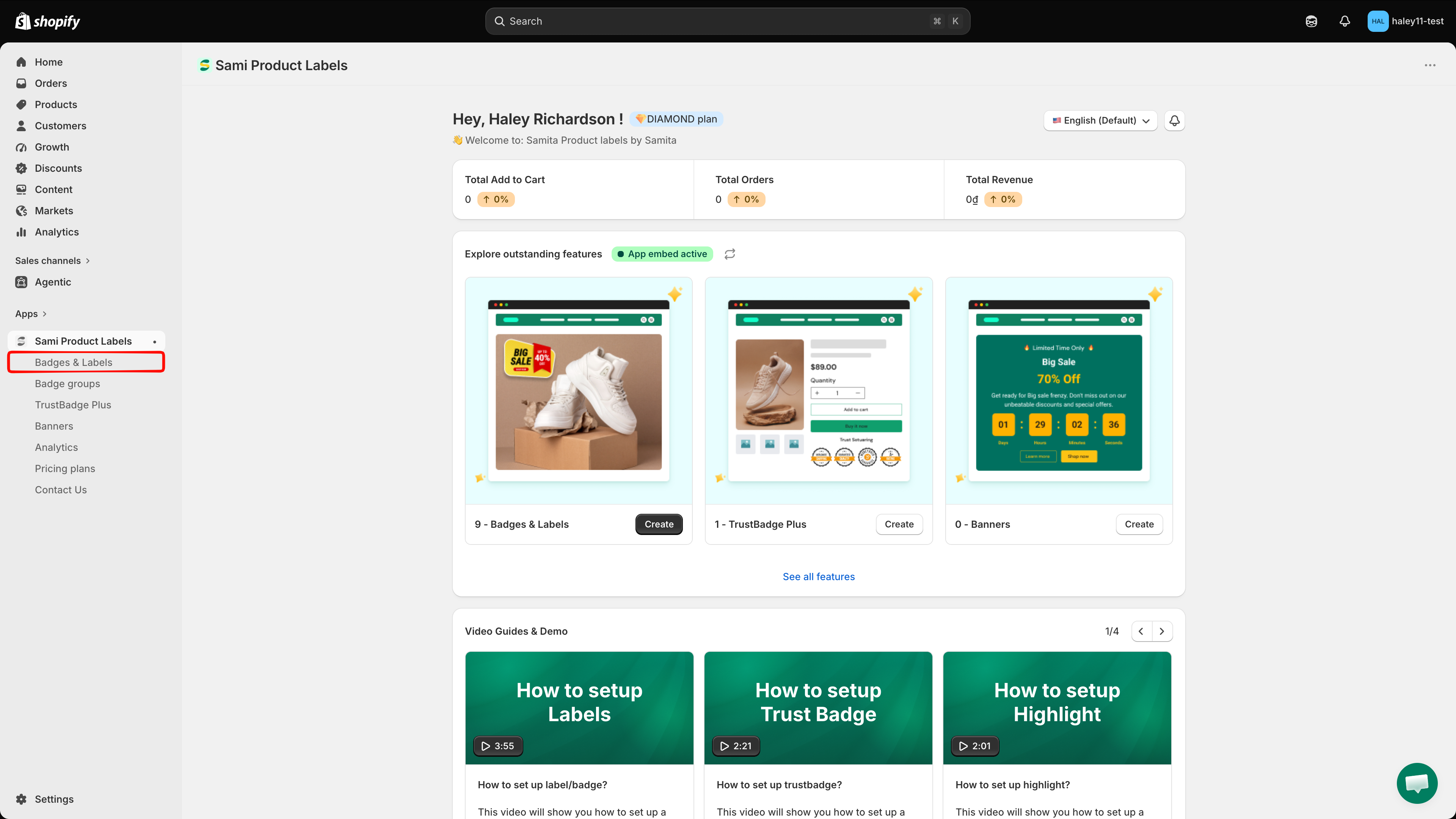The height and width of the screenshot is (819, 1456).
Task: Expand the Sales channels section
Action: [x=53, y=260]
